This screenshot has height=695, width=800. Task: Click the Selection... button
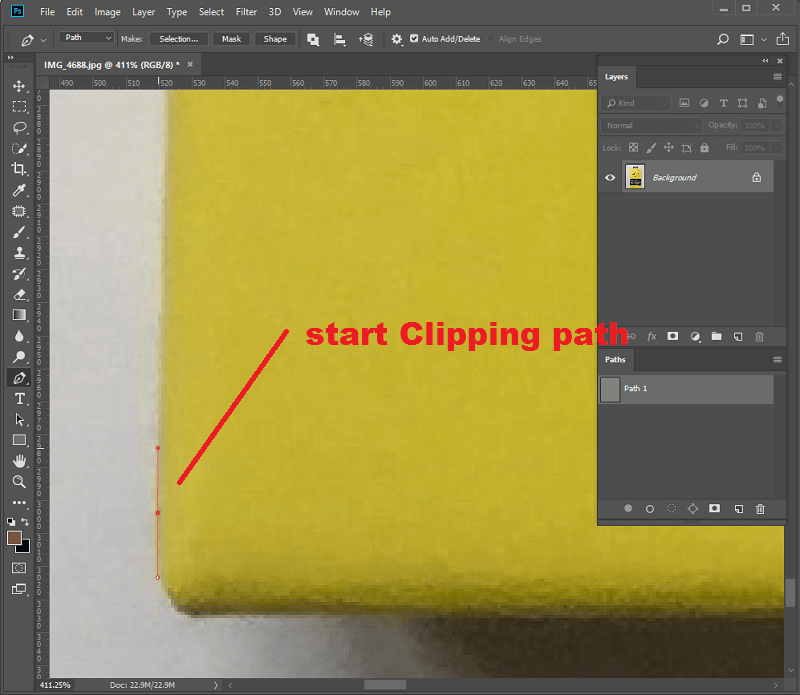click(x=179, y=39)
